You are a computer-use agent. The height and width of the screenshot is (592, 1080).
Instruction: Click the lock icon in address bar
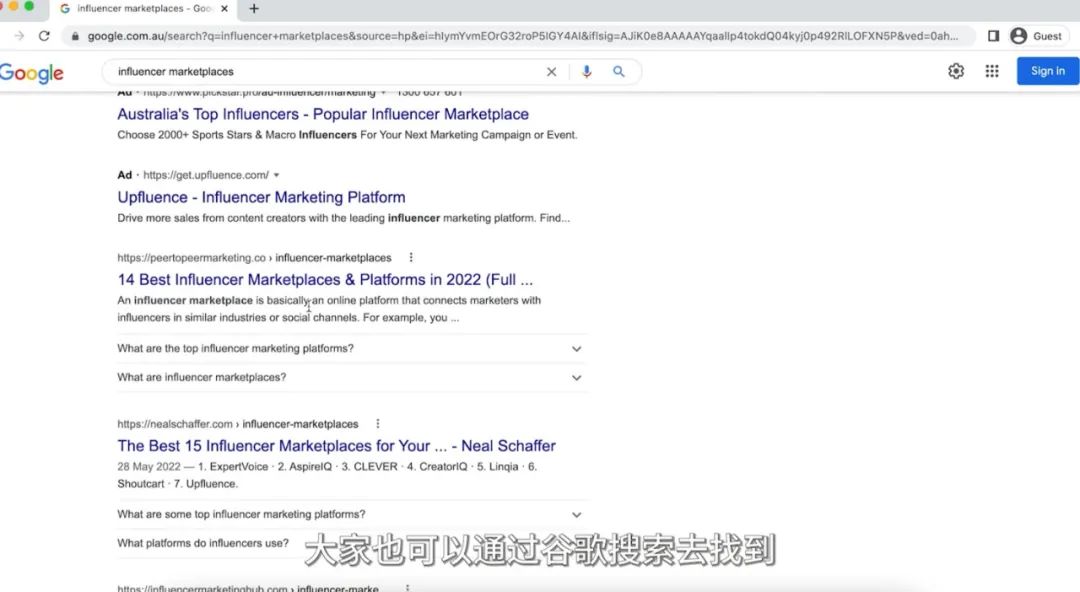tap(75, 36)
